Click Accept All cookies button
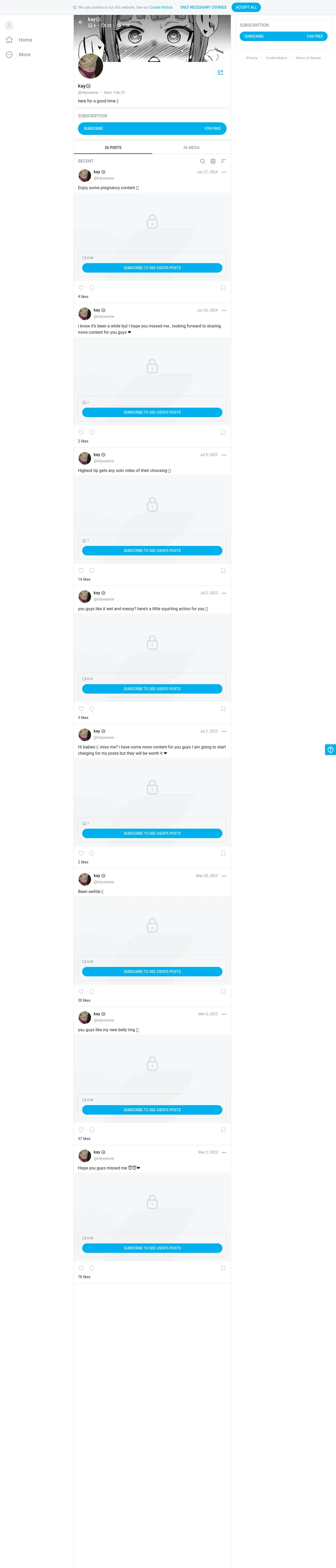The height and width of the screenshot is (1568, 336). [x=246, y=7]
